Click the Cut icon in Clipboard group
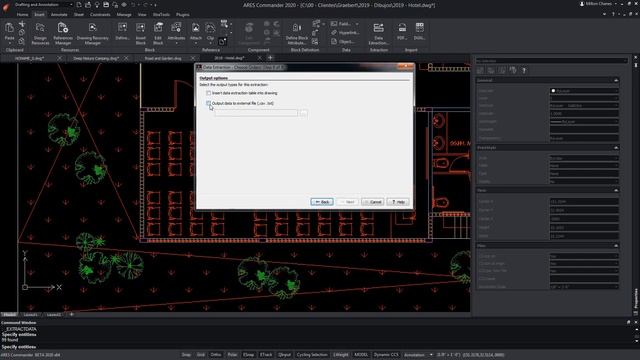The width and height of the screenshot is (640, 360). (x=22, y=24)
